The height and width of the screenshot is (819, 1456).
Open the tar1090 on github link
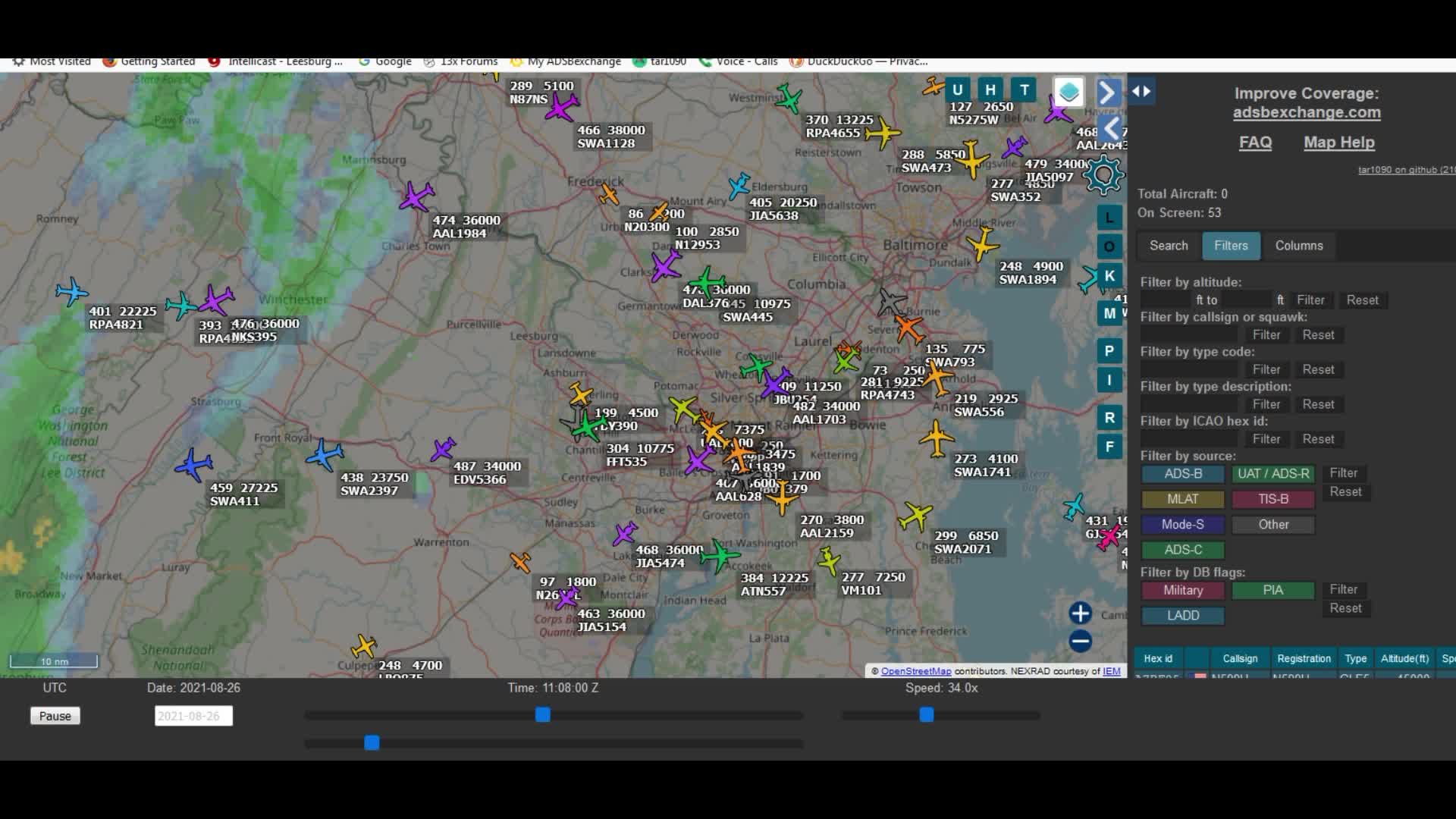click(x=1406, y=170)
